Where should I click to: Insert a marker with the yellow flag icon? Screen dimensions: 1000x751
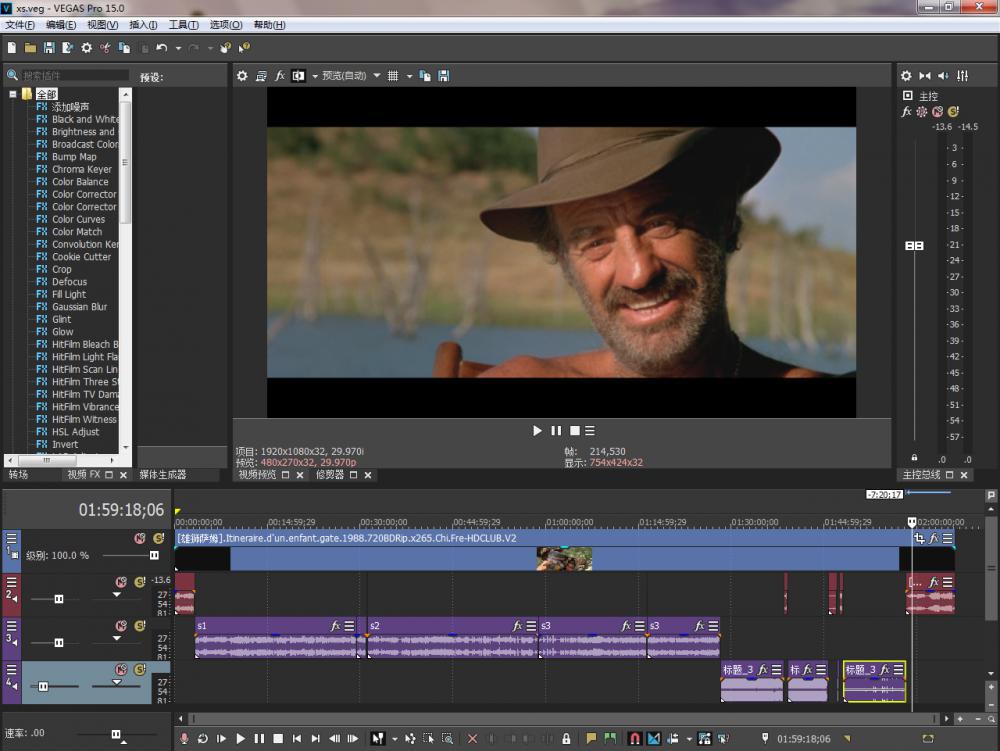pyautogui.click(x=591, y=738)
